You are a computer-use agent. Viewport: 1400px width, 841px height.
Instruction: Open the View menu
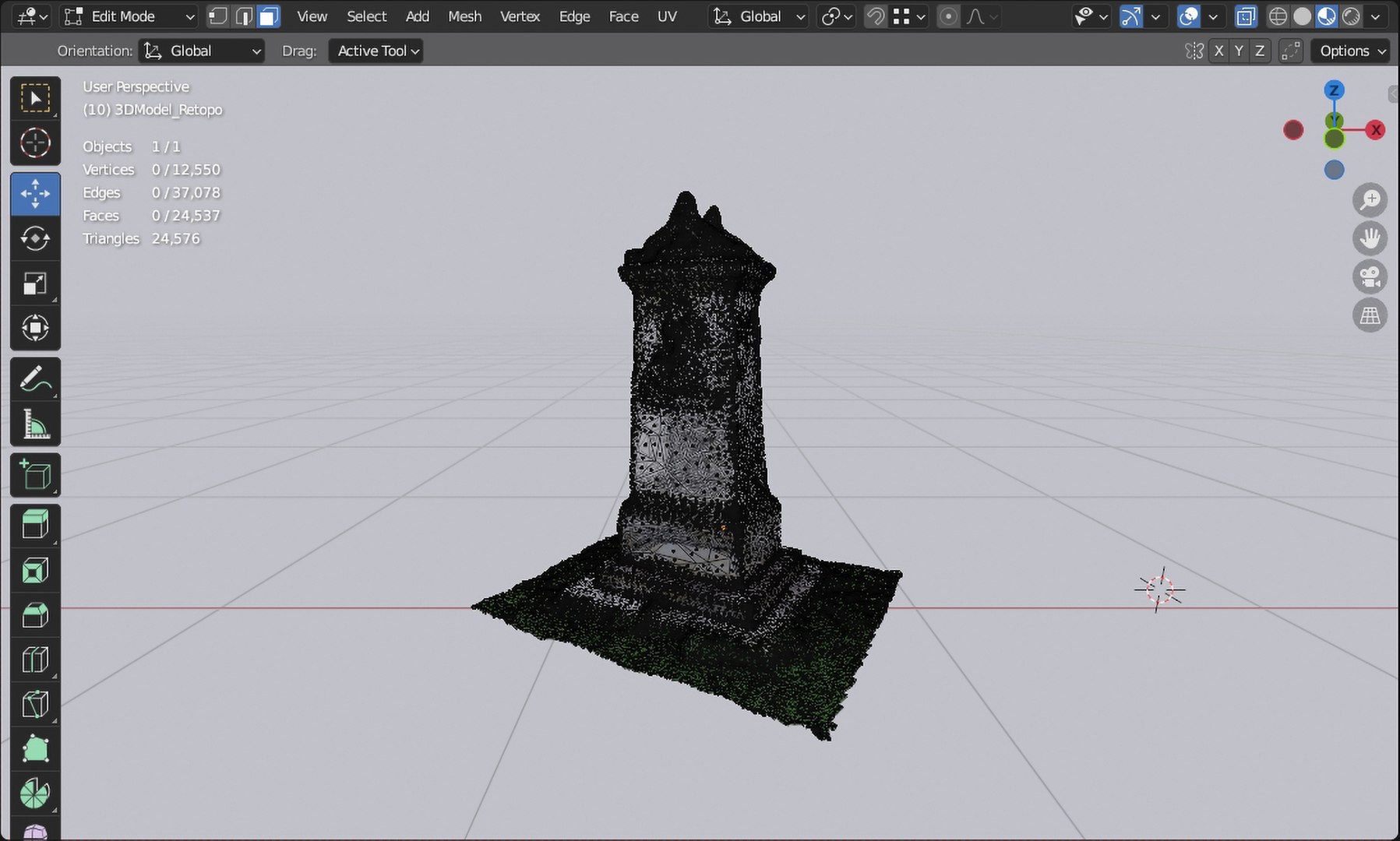[x=312, y=16]
